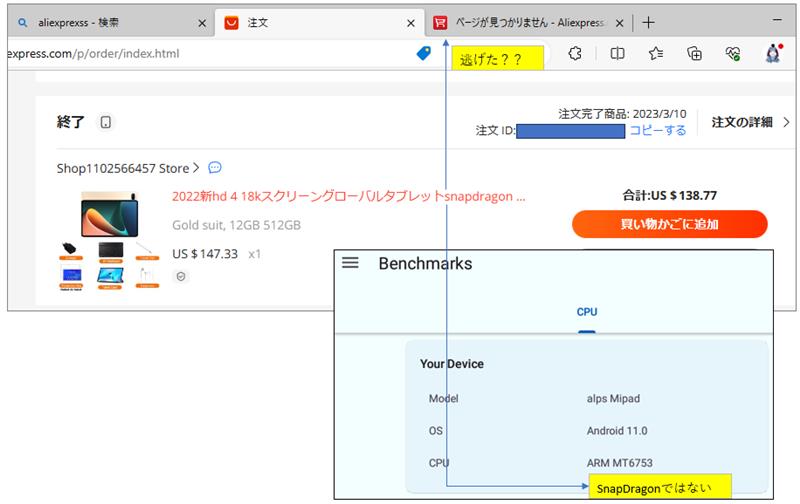The height and width of the screenshot is (504, 800).
Task: Open the Collections icon
Action: pos(694,53)
